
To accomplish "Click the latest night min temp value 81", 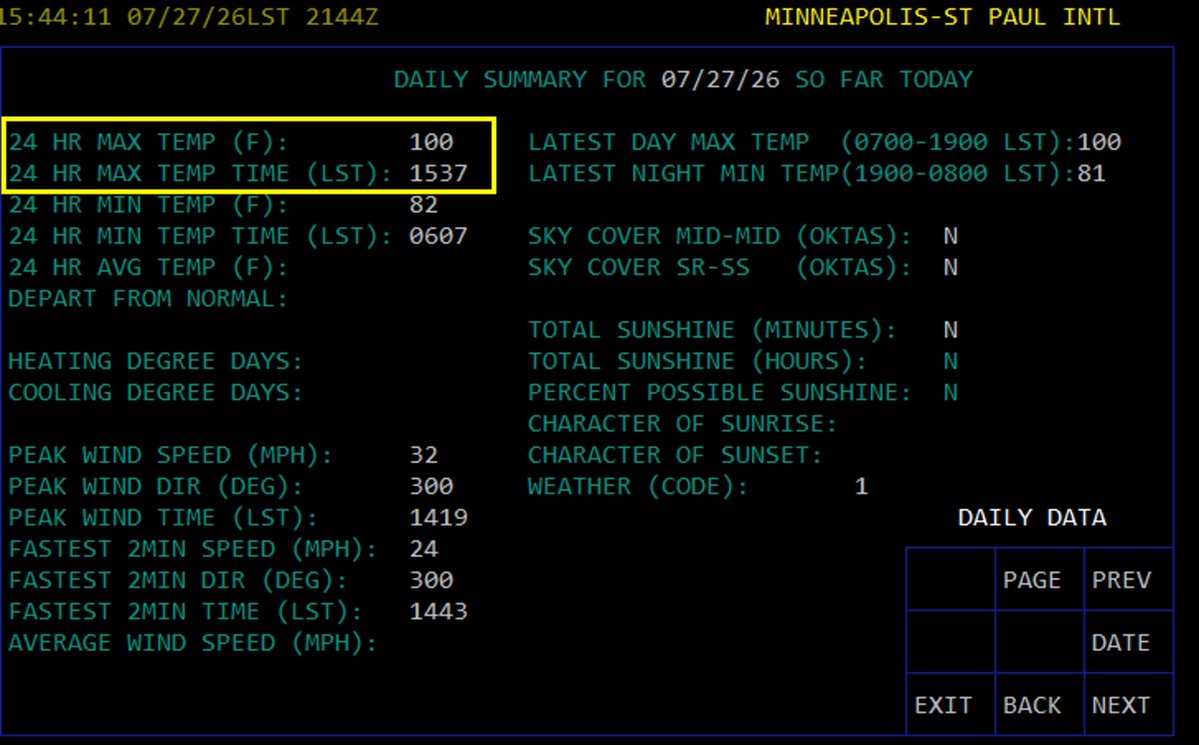I will pyautogui.click(x=1091, y=173).
